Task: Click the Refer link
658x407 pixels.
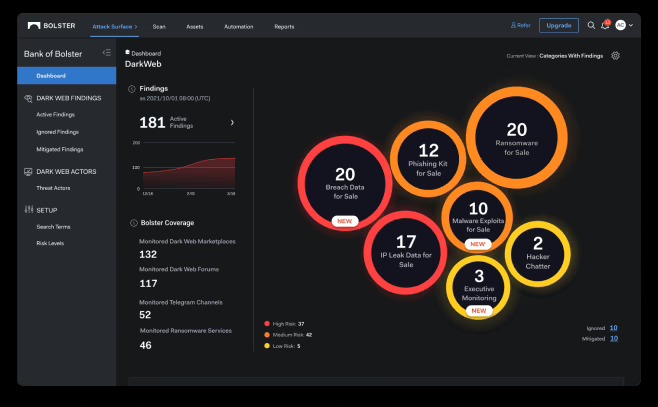Action: pyautogui.click(x=523, y=25)
